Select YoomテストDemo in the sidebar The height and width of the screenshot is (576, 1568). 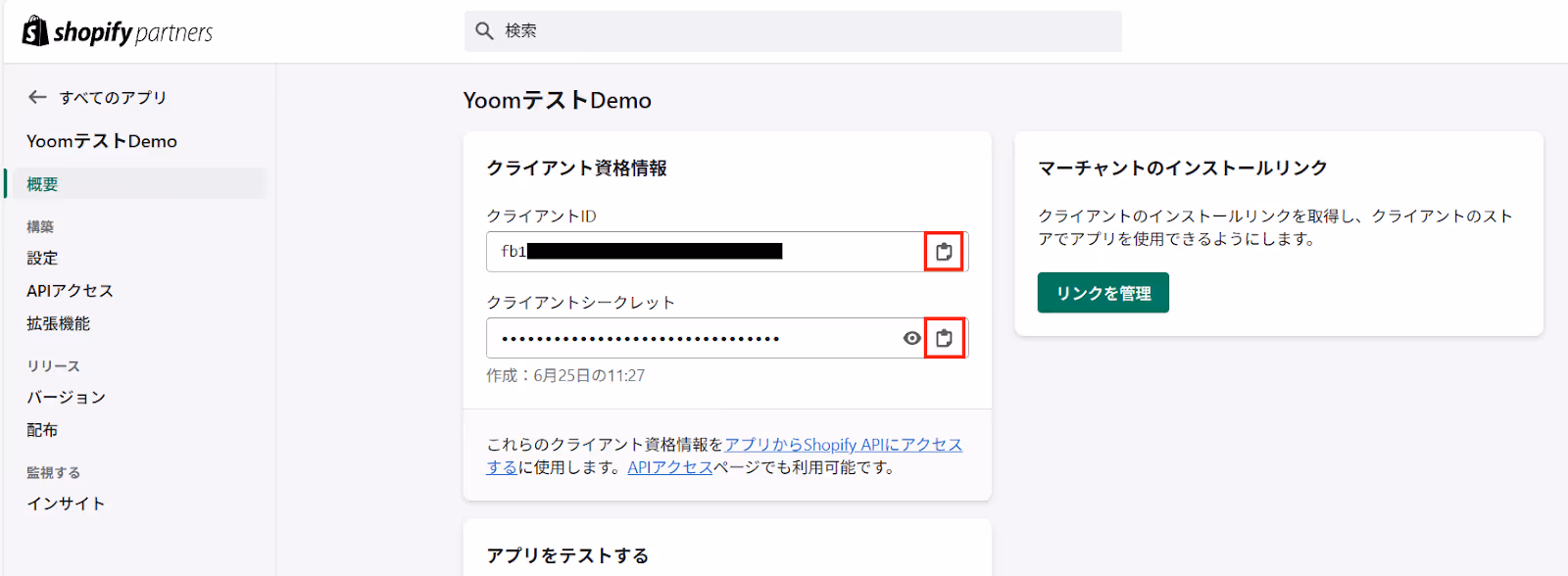[102, 141]
